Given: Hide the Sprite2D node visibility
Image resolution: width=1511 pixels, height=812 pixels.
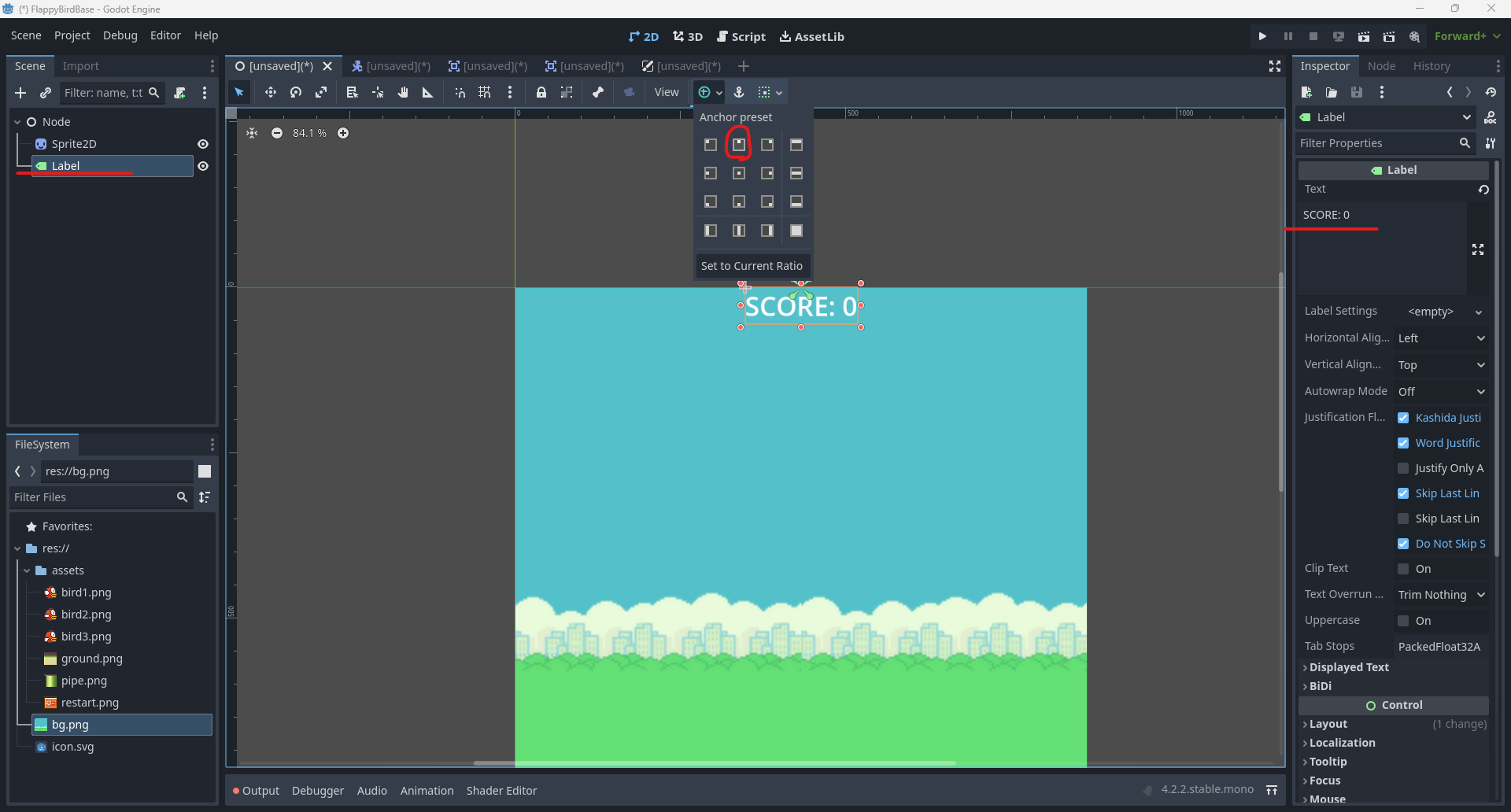Looking at the screenshot, I should [x=203, y=144].
